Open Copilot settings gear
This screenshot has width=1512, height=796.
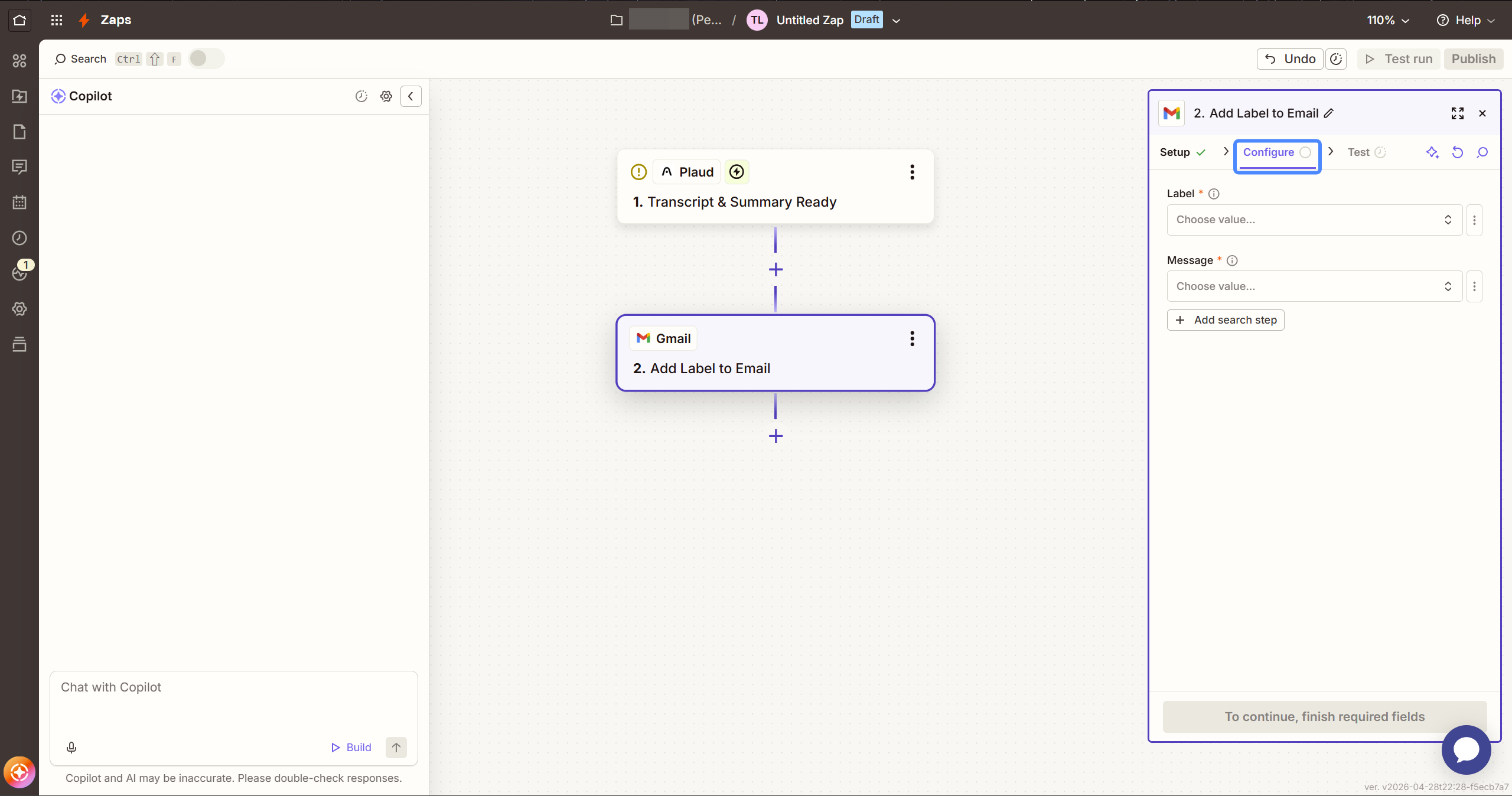coord(386,96)
